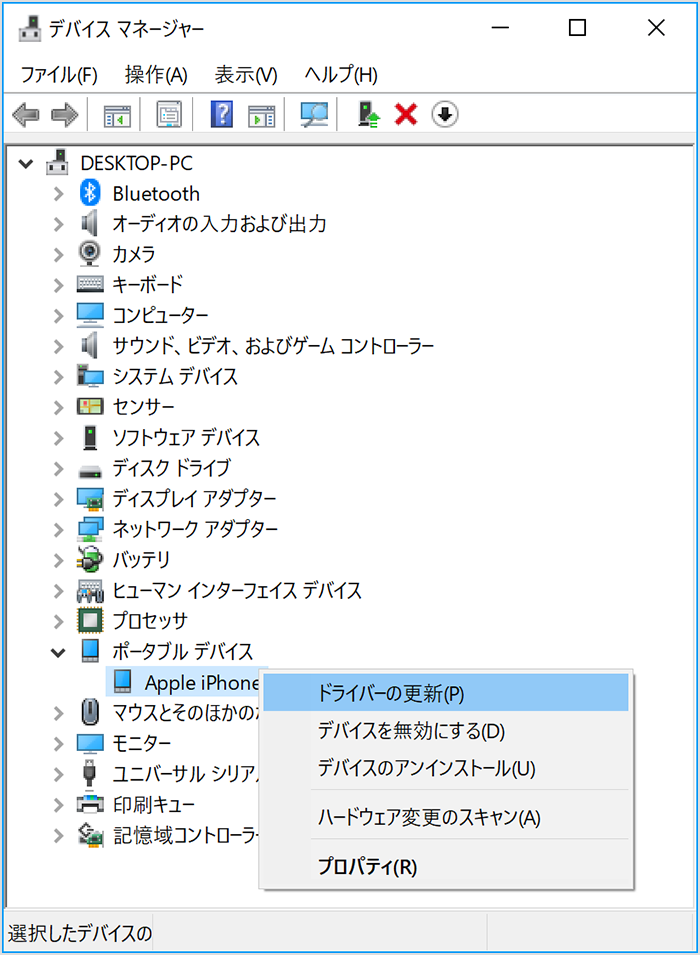Click the ディスク ドライブ drive icon
The image size is (700, 956).
[90, 469]
